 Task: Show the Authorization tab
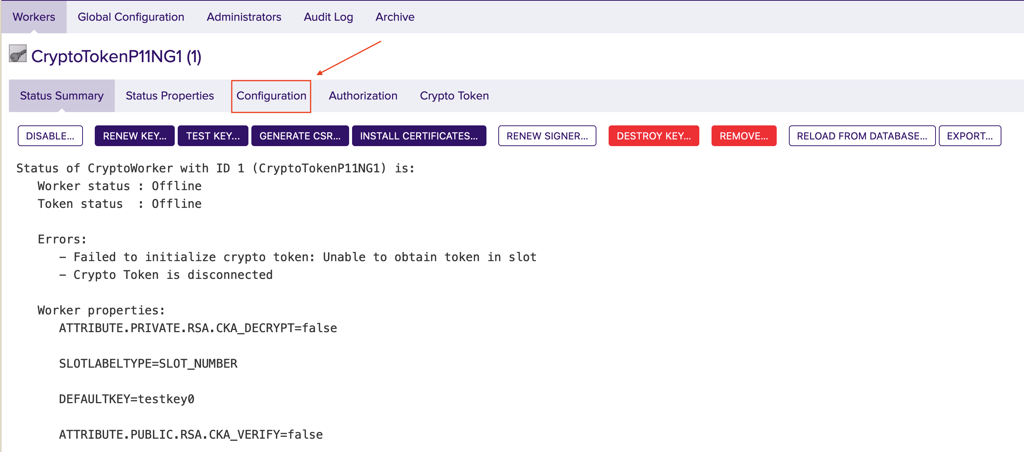pyautogui.click(x=363, y=96)
